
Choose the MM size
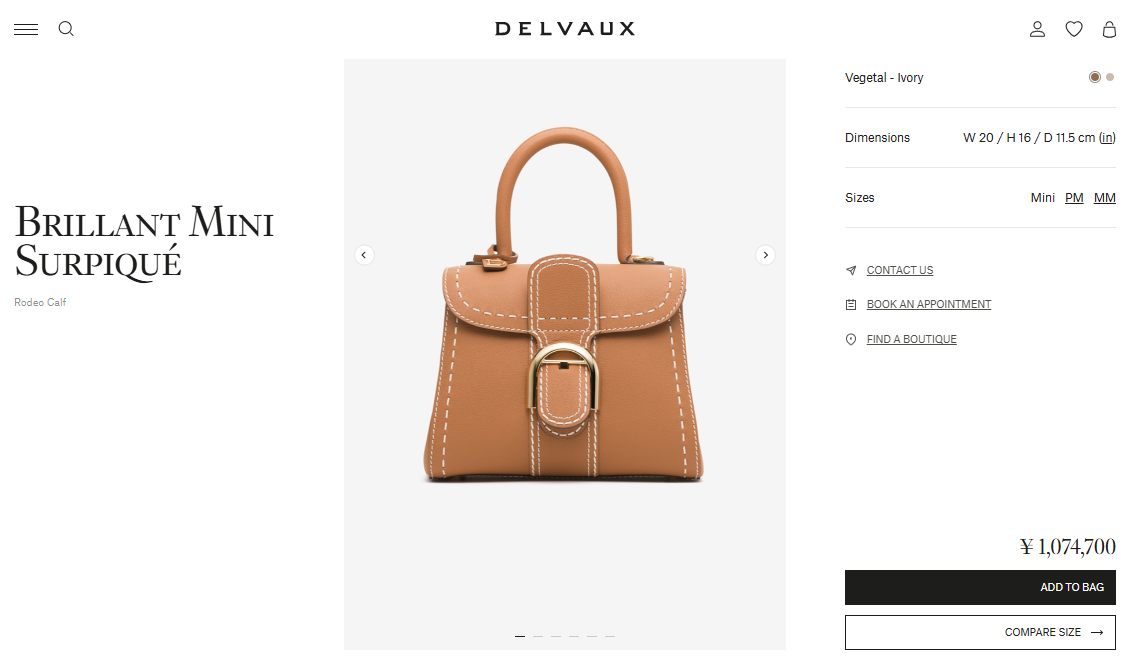pyautogui.click(x=1105, y=198)
